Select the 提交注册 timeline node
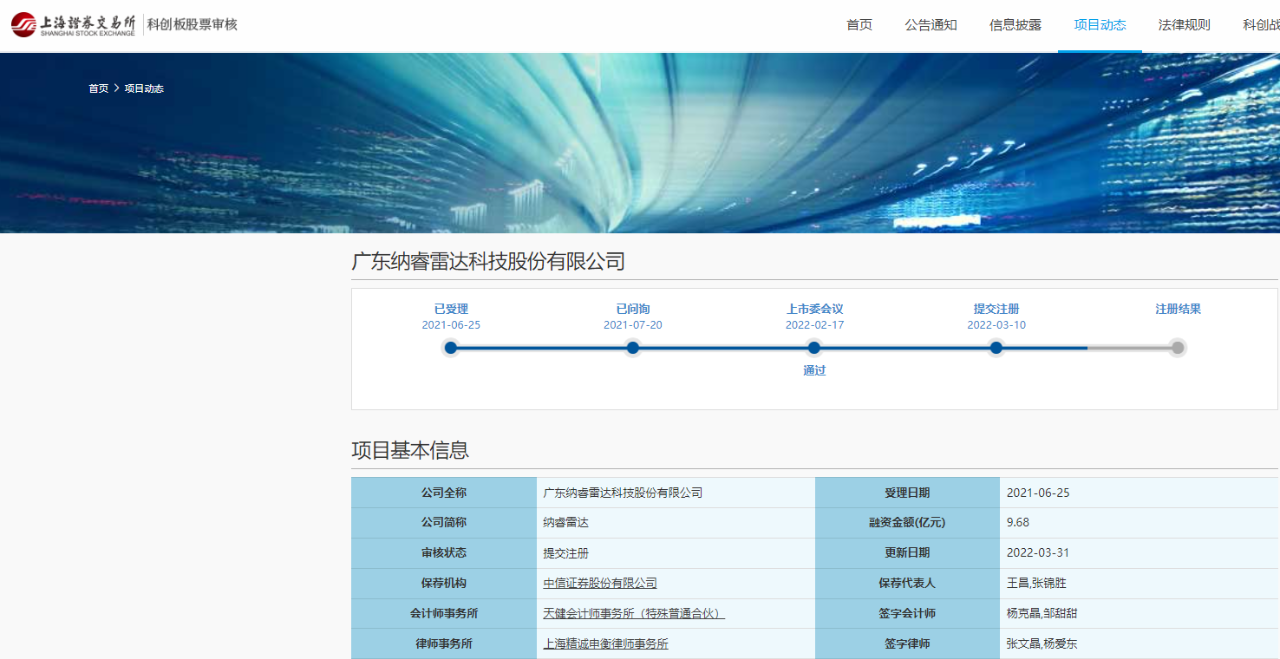The width and height of the screenshot is (1280, 659). (x=996, y=348)
